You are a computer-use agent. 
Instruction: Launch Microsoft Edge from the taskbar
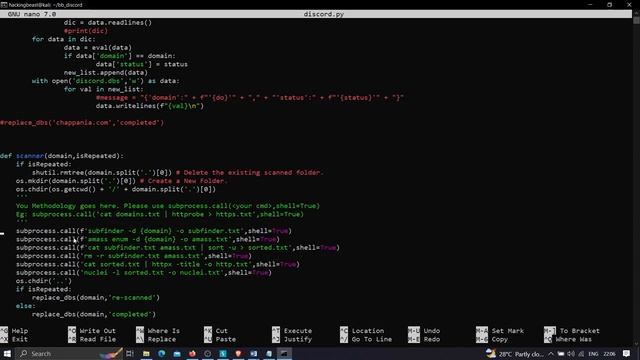161,353
